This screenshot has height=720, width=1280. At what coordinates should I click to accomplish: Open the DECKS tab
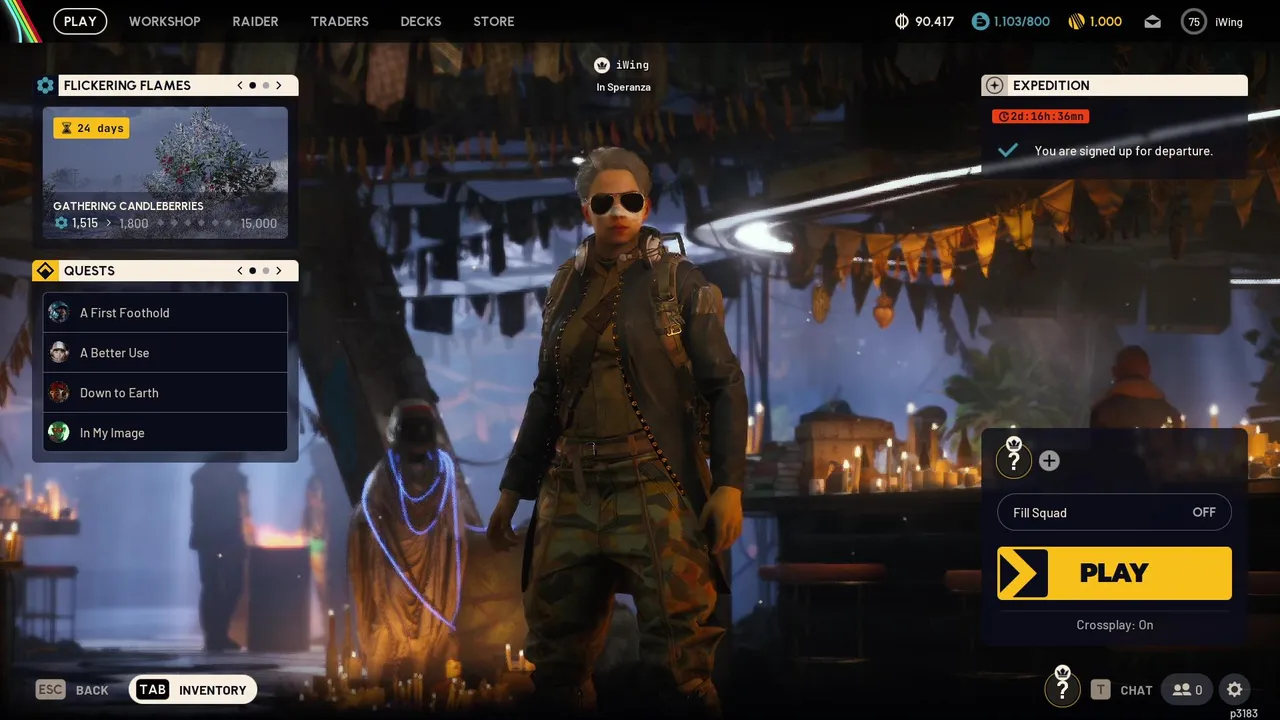pos(421,21)
